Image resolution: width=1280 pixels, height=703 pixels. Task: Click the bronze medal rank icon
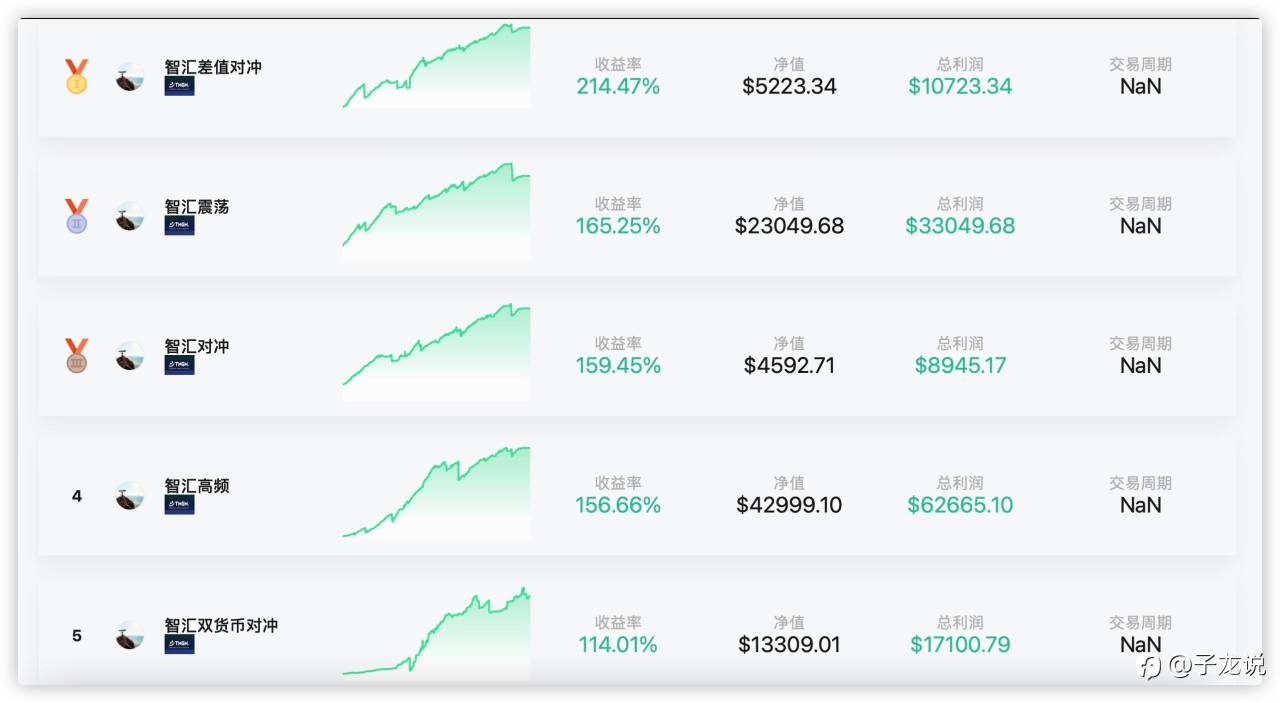[x=77, y=356]
